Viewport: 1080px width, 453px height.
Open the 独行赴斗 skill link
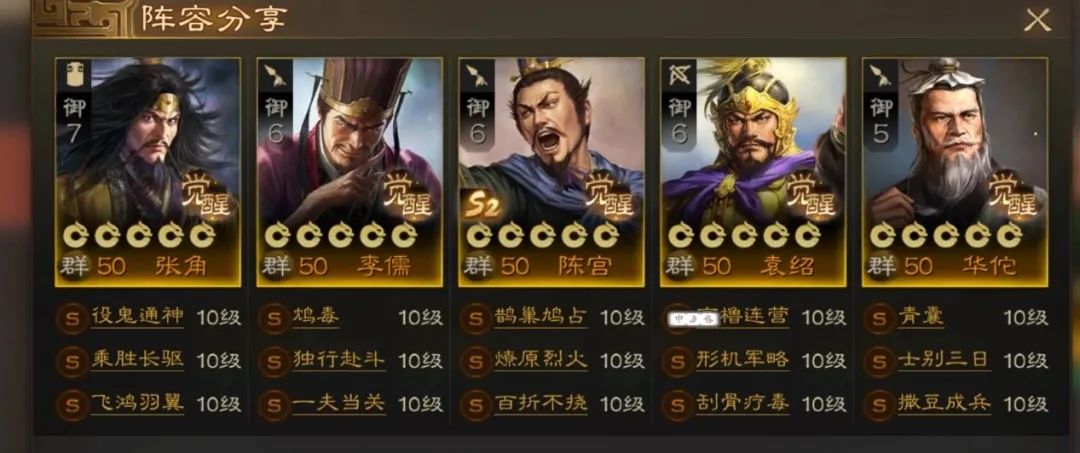pos(339,359)
